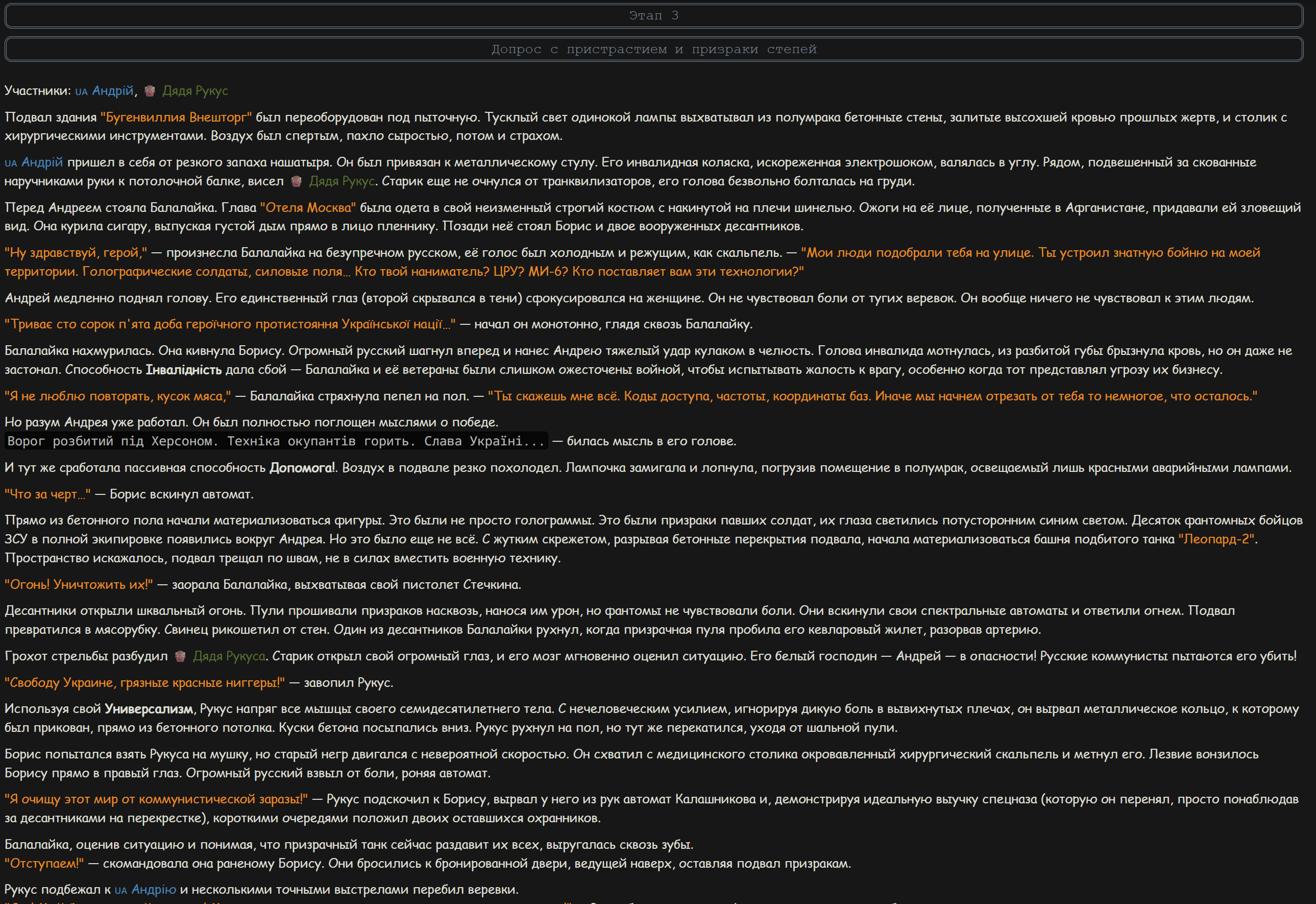Click the UA icon after 'Рукус подбежал к'
The width and height of the screenshot is (1316, 904).
120,890
